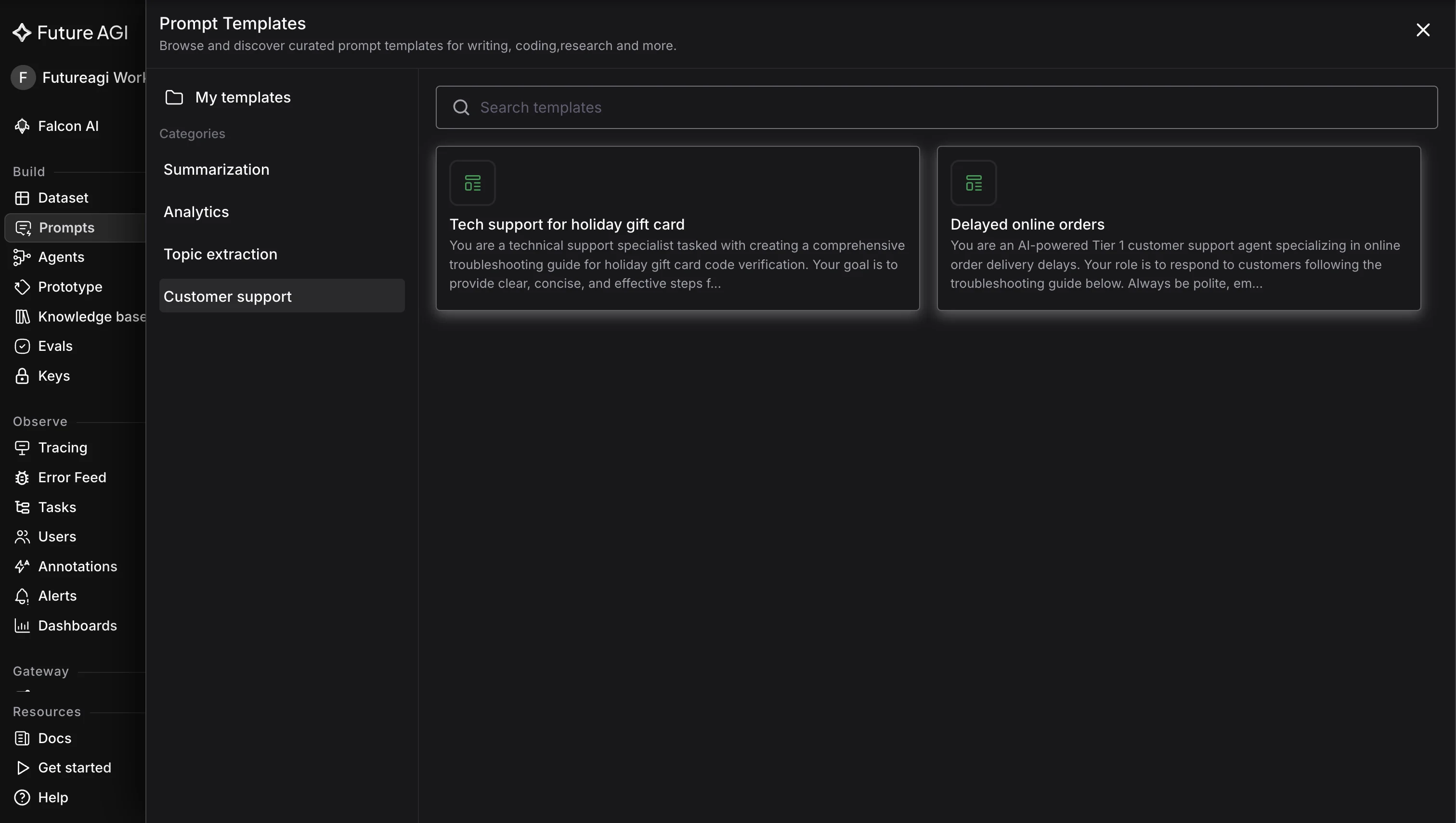Select the Analytics category
This screenshot has height=823, width=1456.
click(x=282, y=212)
